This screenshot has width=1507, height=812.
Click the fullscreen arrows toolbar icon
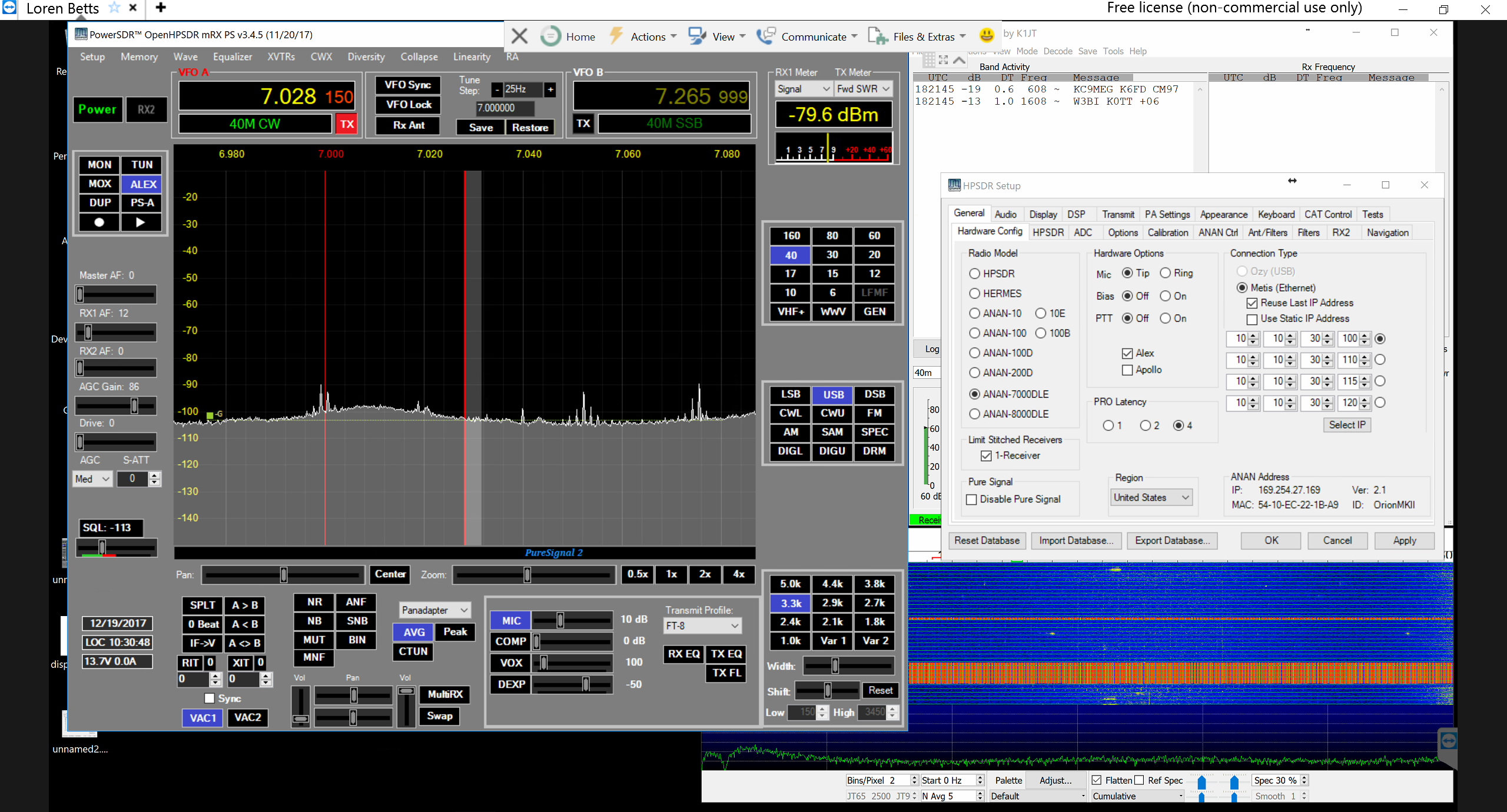click(944, 59)
